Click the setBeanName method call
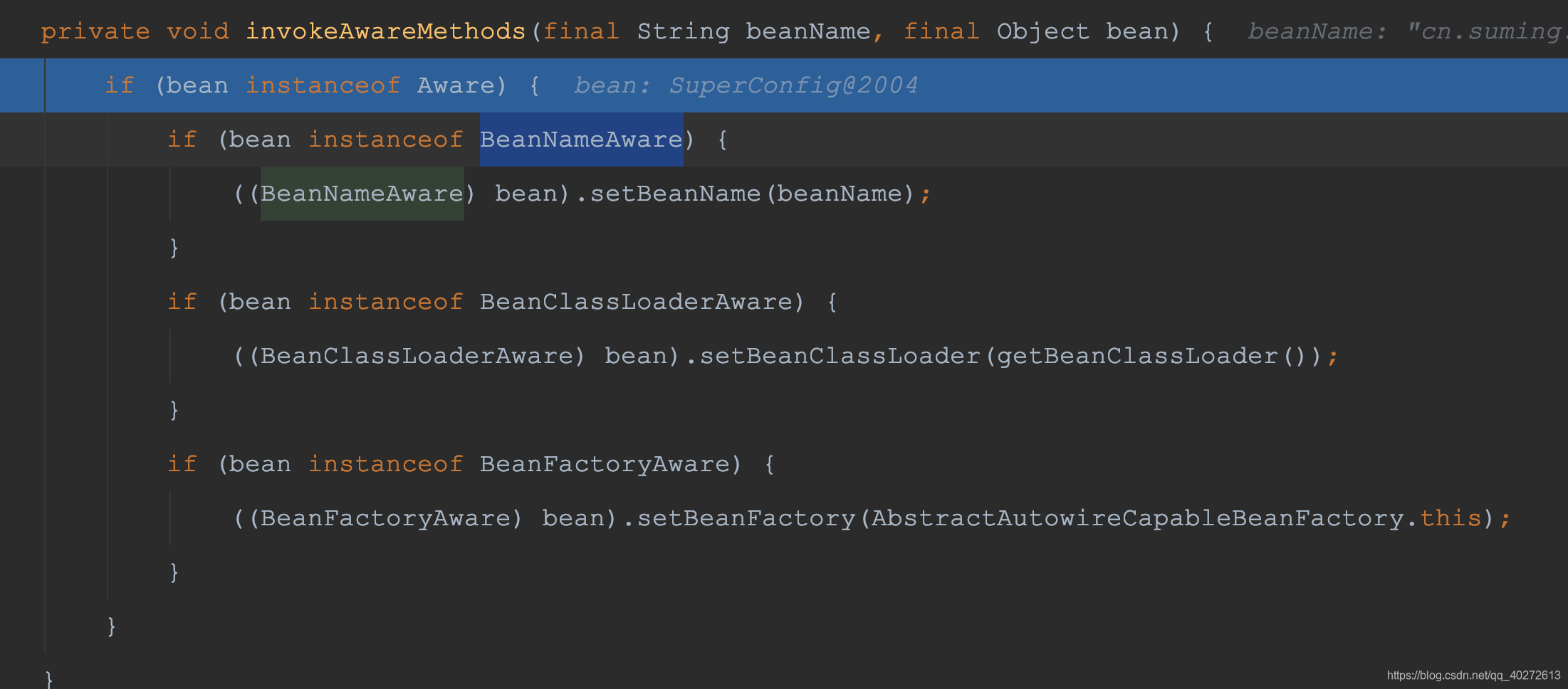Image resolution: width=1568 pixels, height=689 pixels. (x=675, y=194)
